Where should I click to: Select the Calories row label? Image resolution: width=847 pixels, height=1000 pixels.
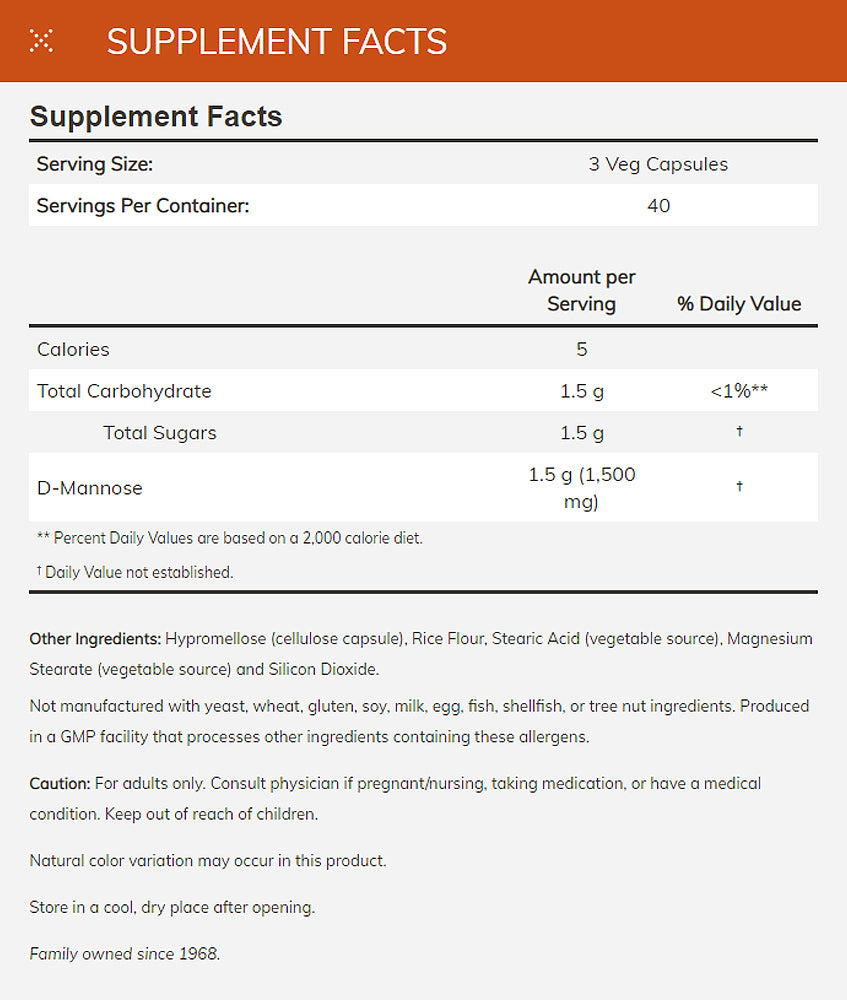click(73, 349)
